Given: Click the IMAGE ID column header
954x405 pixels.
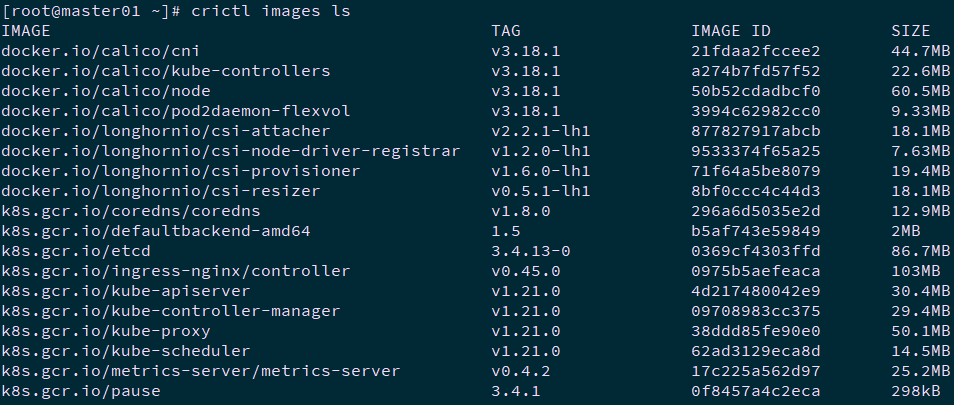Looking at the screenshot, I should pos(731,31).
